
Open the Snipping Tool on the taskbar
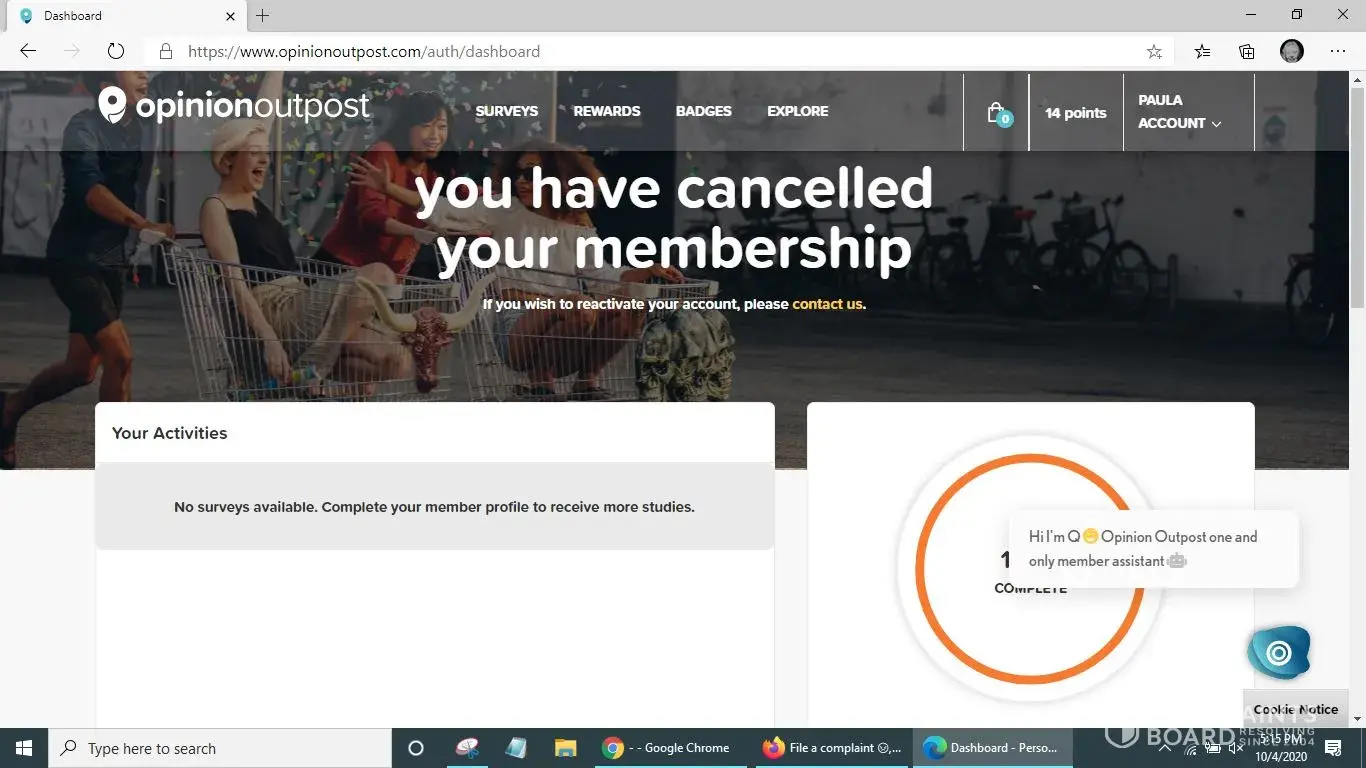[467, 748]
